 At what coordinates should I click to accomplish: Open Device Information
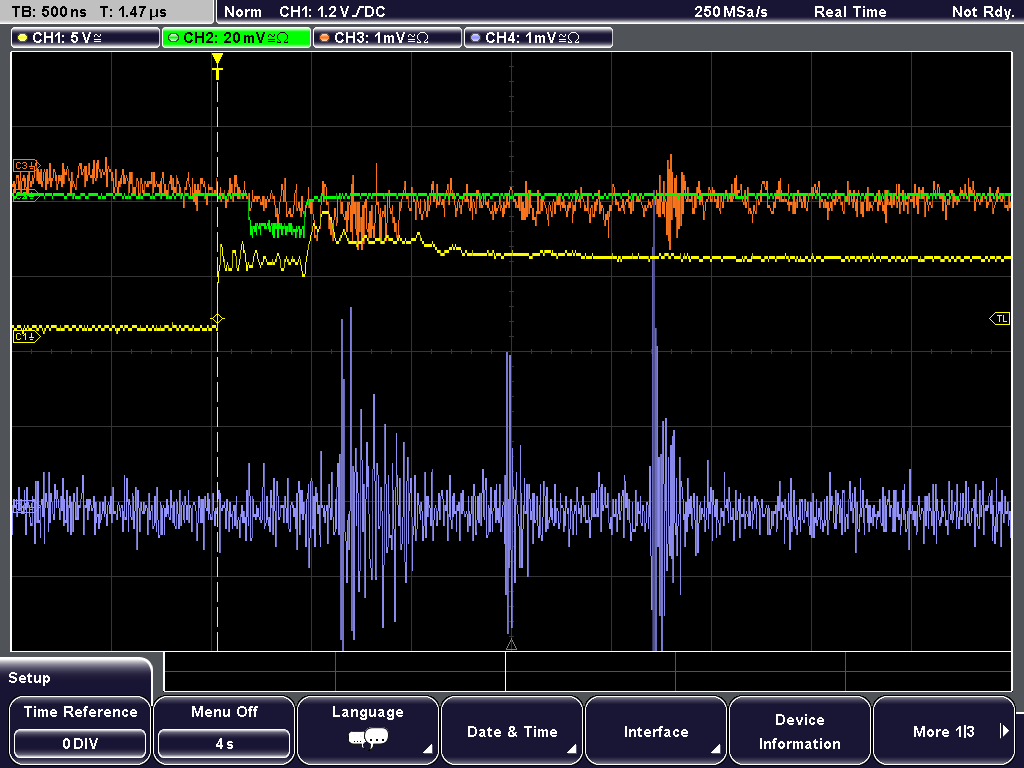tap(799, 730)
